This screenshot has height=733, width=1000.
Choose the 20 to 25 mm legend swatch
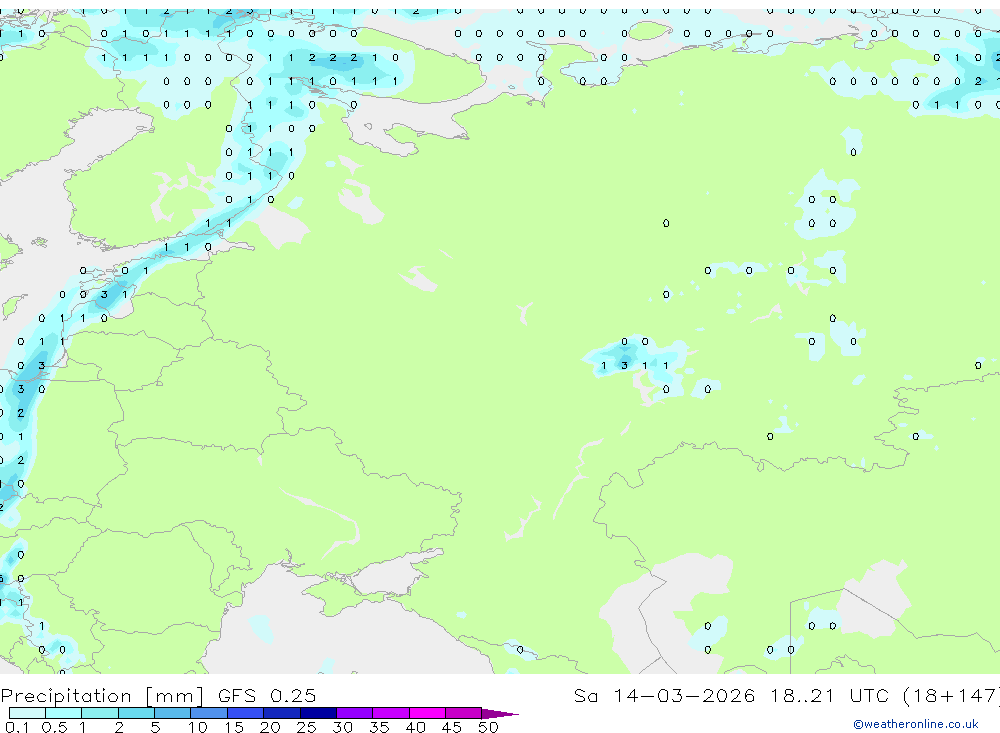coord(282,713)
